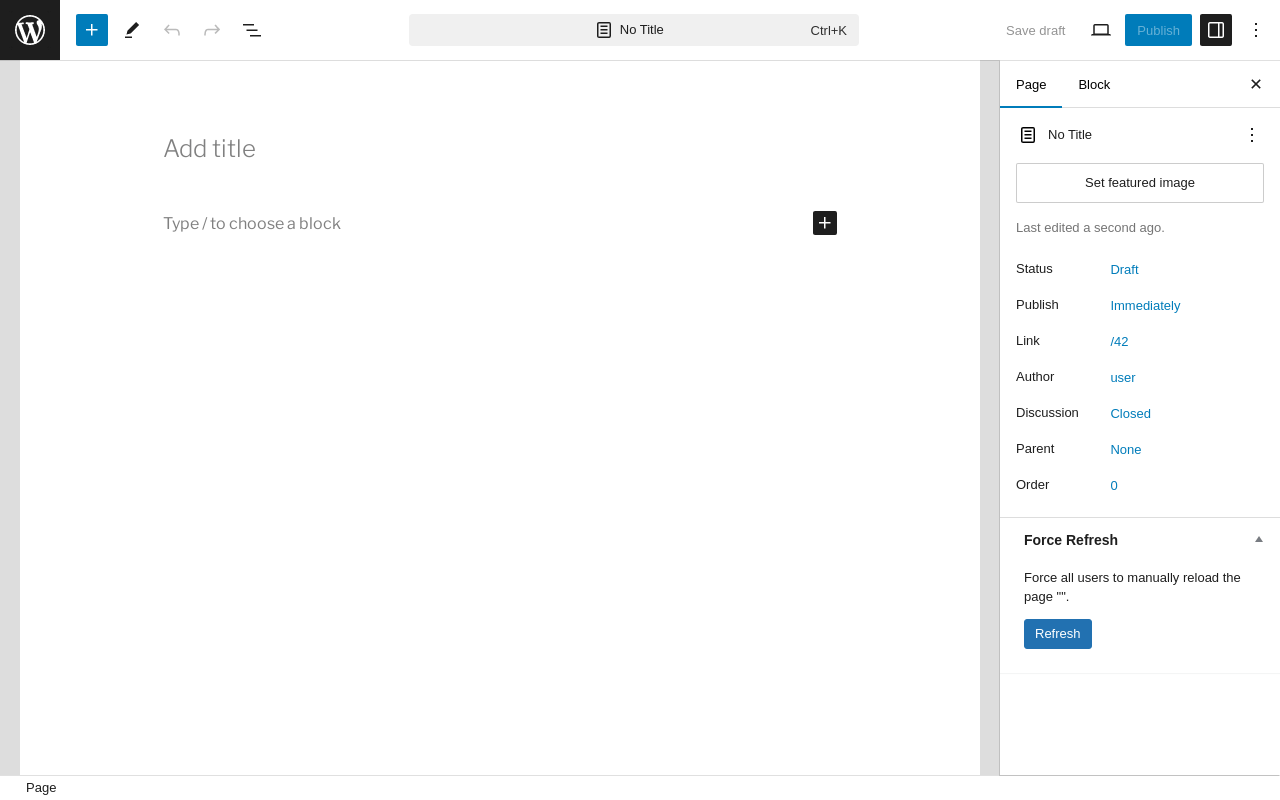The height and width of the screenshot is (800, 1280).
Task: Open the Document Overview list icon
Action: pyautogui.click(x=252, y=30)
